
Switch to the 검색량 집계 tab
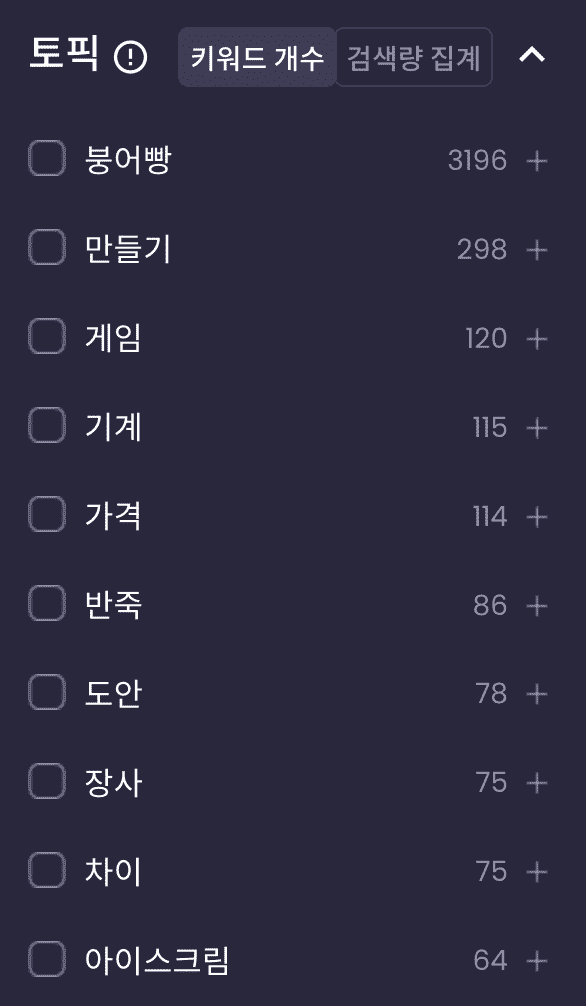pyautogui.click(x=414, y=57)
